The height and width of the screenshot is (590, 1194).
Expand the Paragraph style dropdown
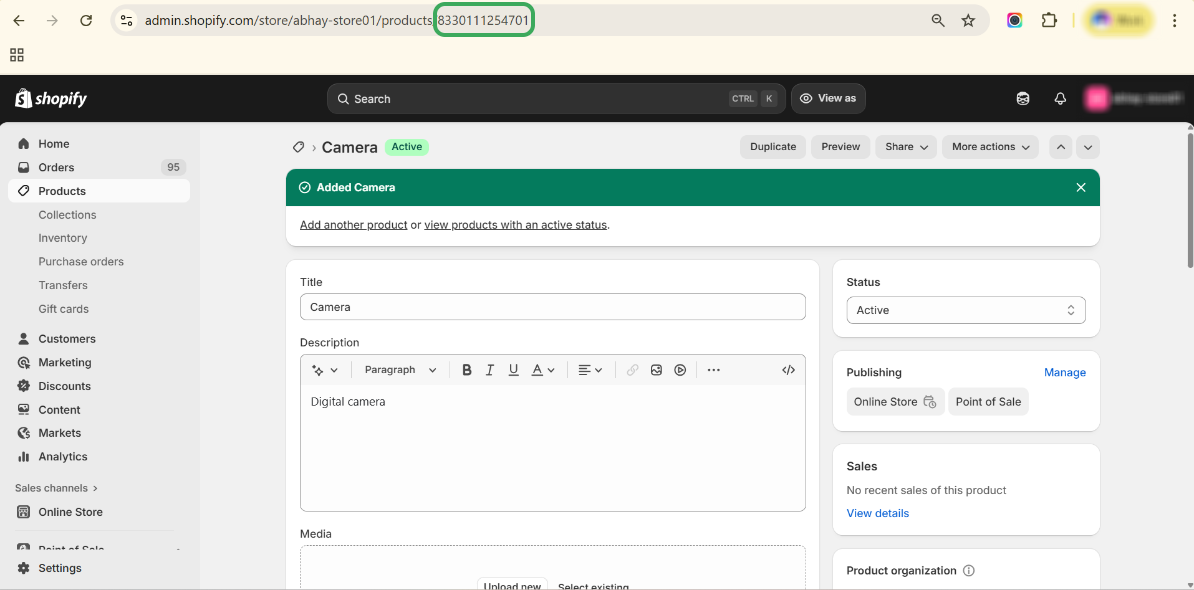(x=400, y=370)
